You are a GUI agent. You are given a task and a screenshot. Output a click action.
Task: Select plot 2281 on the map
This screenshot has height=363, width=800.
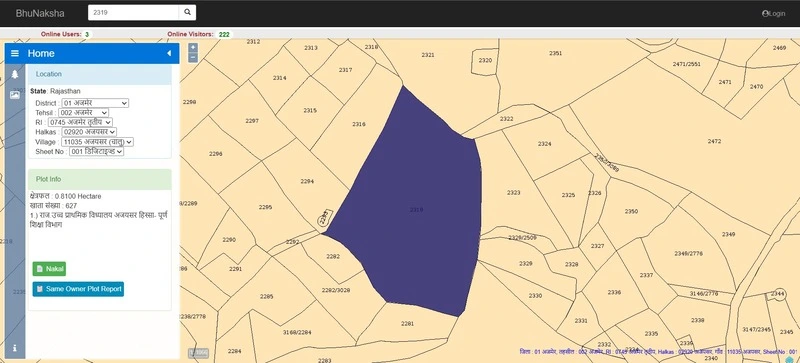[x=407, y=323]
